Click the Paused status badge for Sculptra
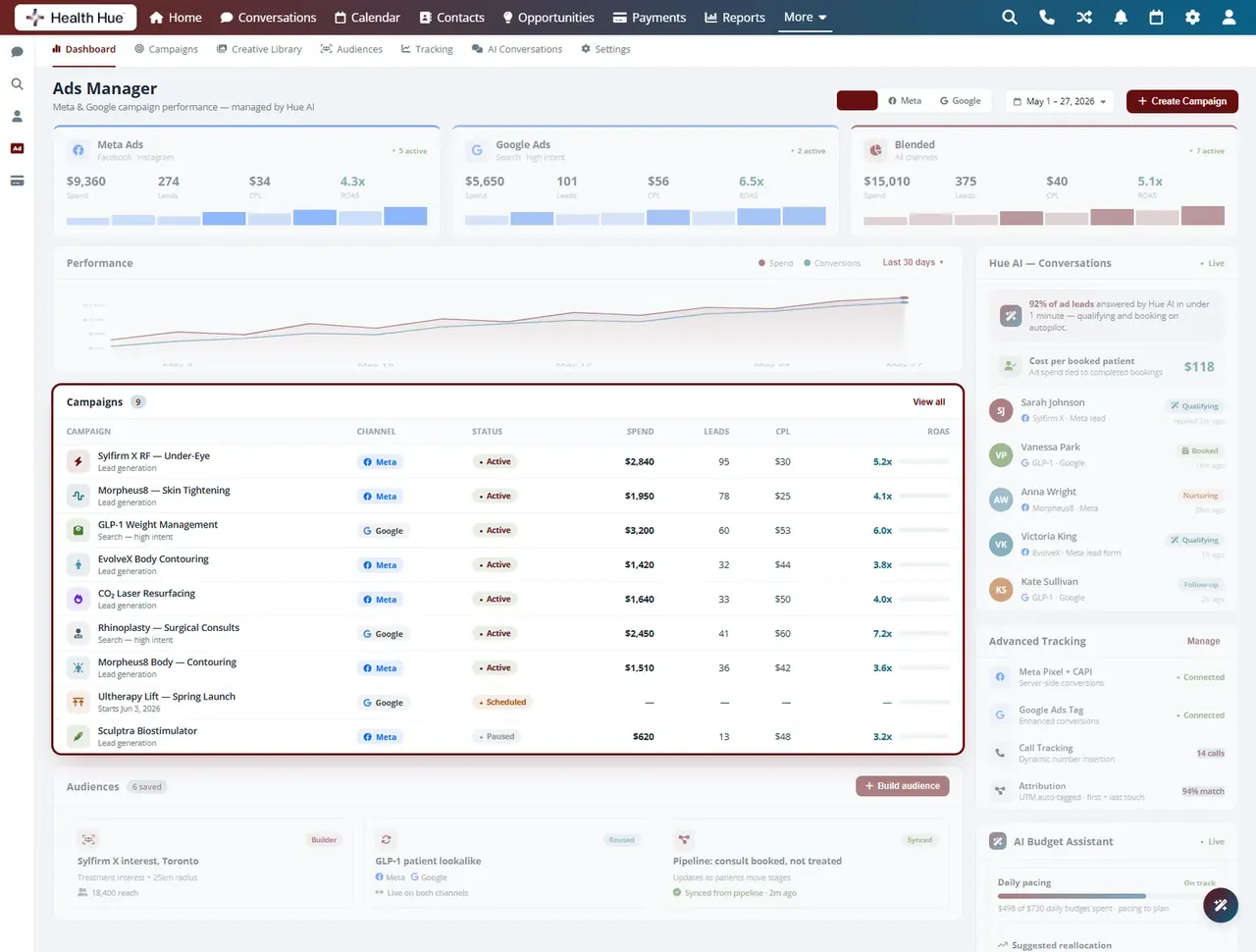Screen dimensions: 1256x952 497,736
